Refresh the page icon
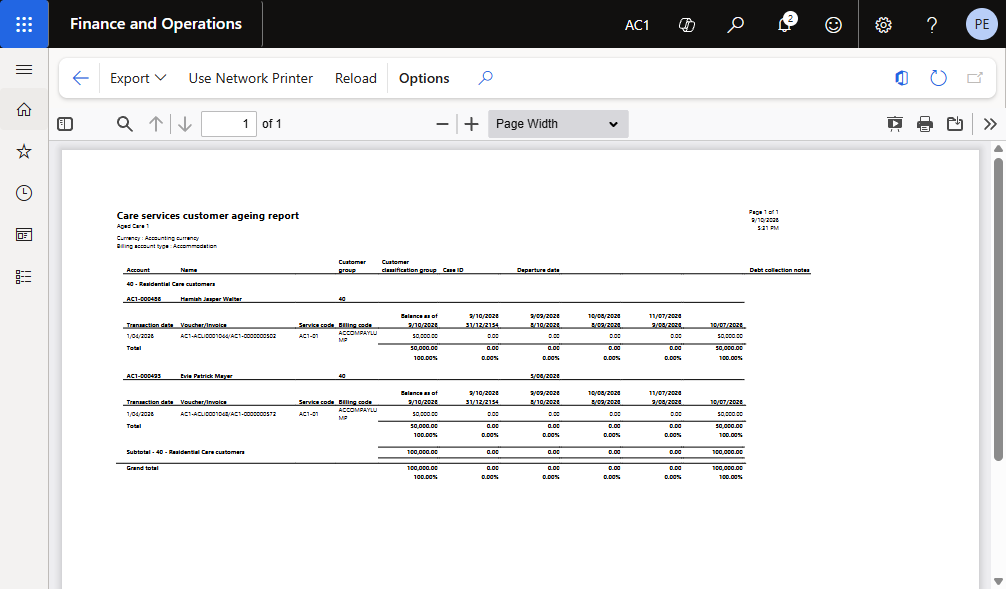The image size is (1006, 589). pyautogui.click(x=938, y=78)
